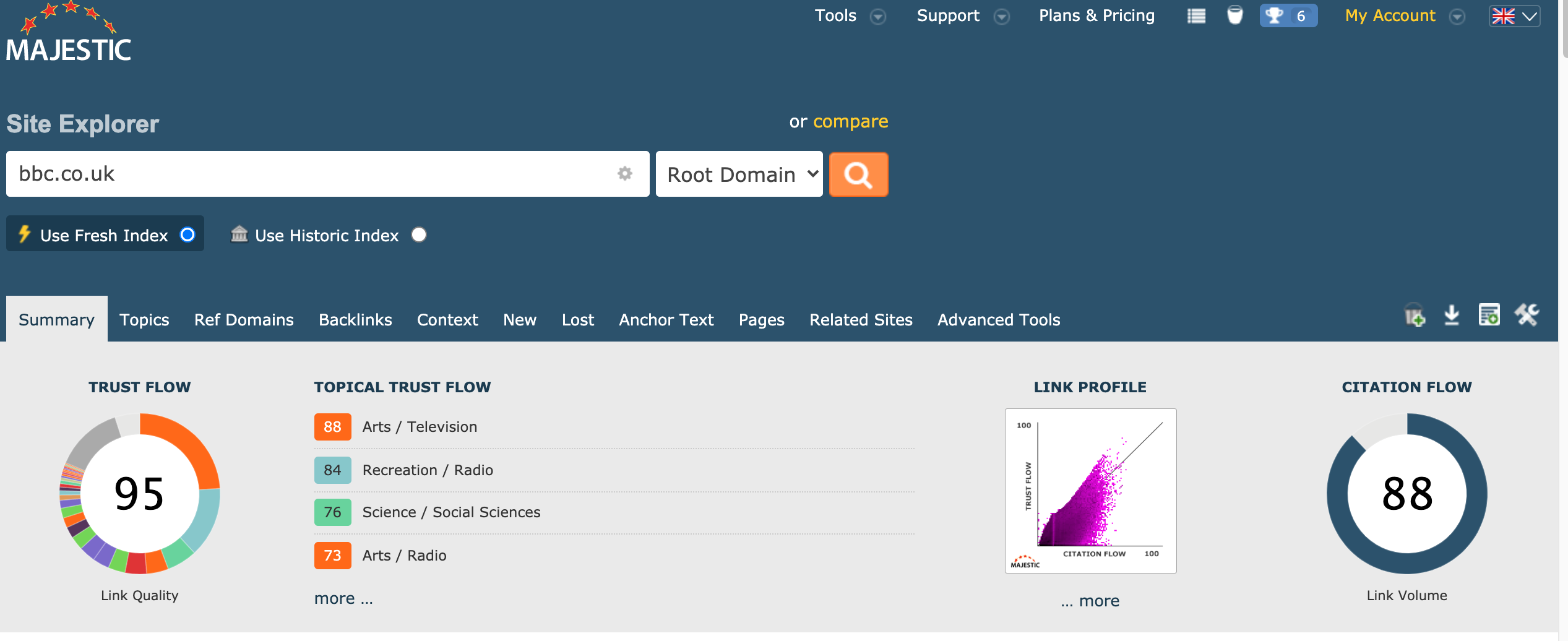Image resolution: width=1568 pixels, height=641 pixels.
Task: Click the download arrow icon
Action: click(1452, 315)
